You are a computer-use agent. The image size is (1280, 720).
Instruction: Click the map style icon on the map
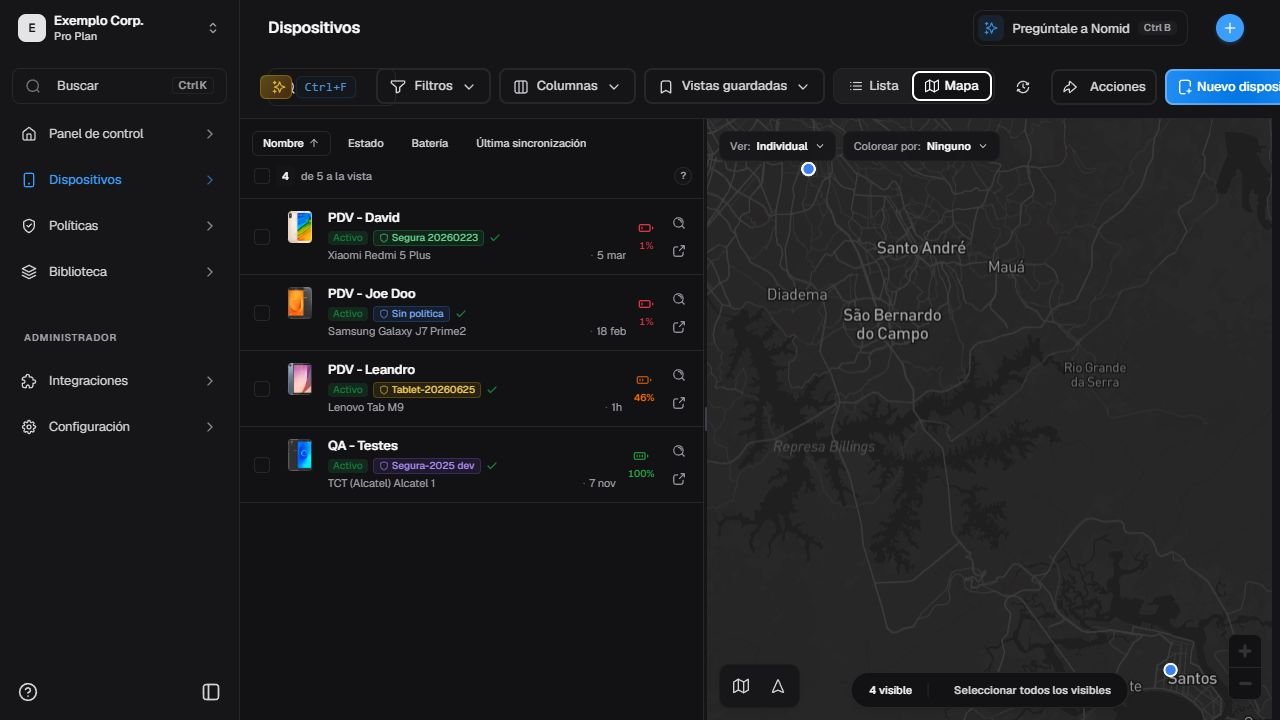point(741,686)
